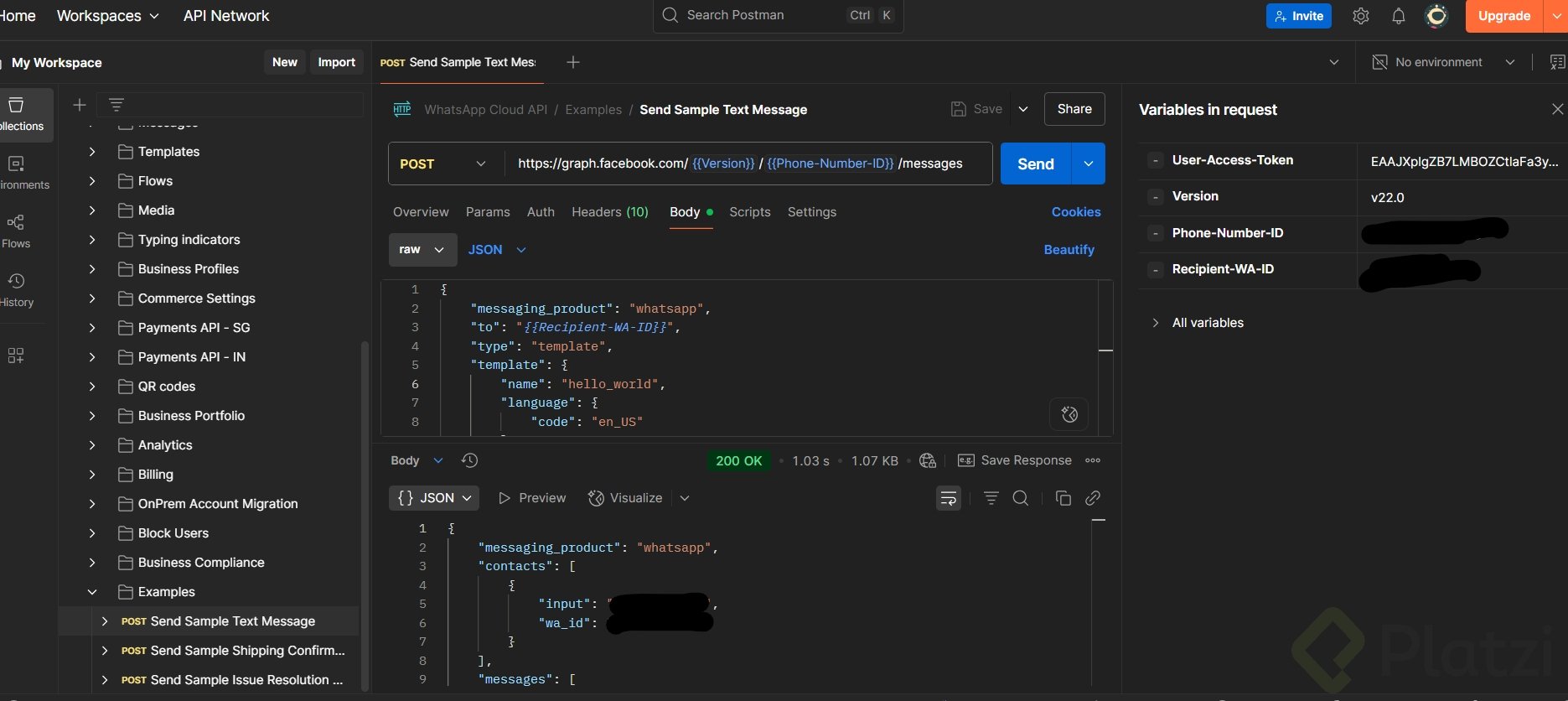
Task: Open settings via the gear icon
Action: [x=1361, y=16]
